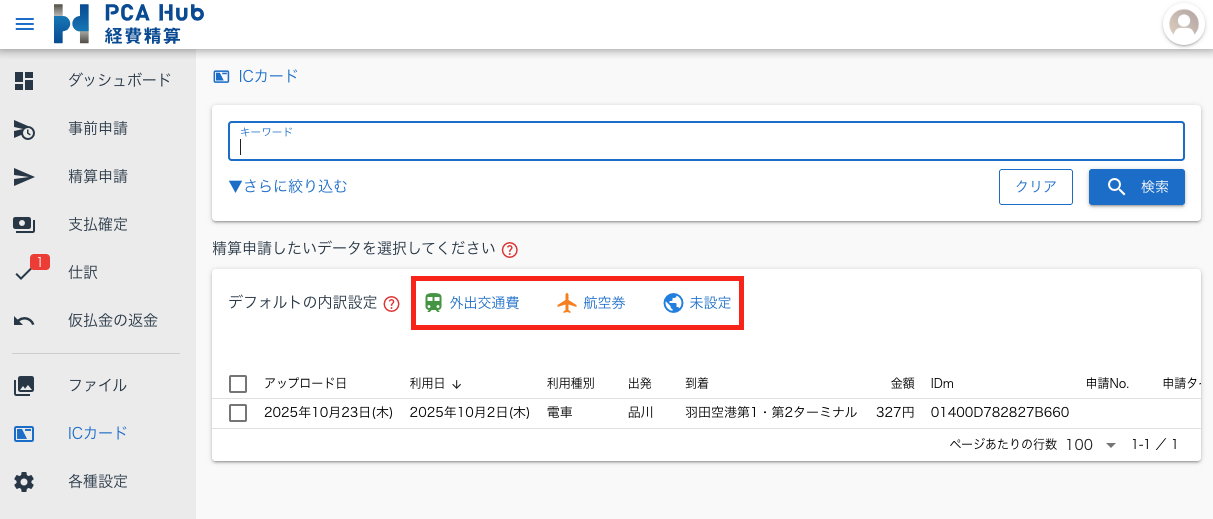Click the 出発 column header
The image size is (1213, 519).
point(640,383)
